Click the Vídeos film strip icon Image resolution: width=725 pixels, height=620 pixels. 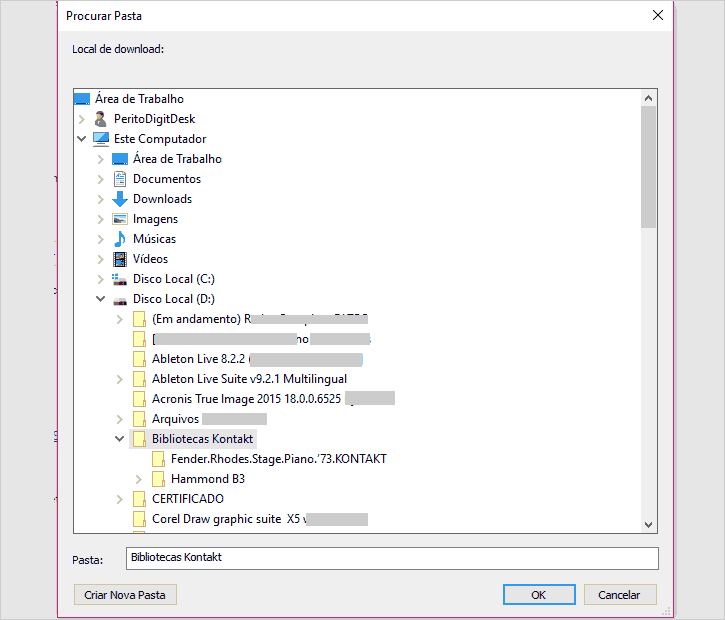pos(120,259)
